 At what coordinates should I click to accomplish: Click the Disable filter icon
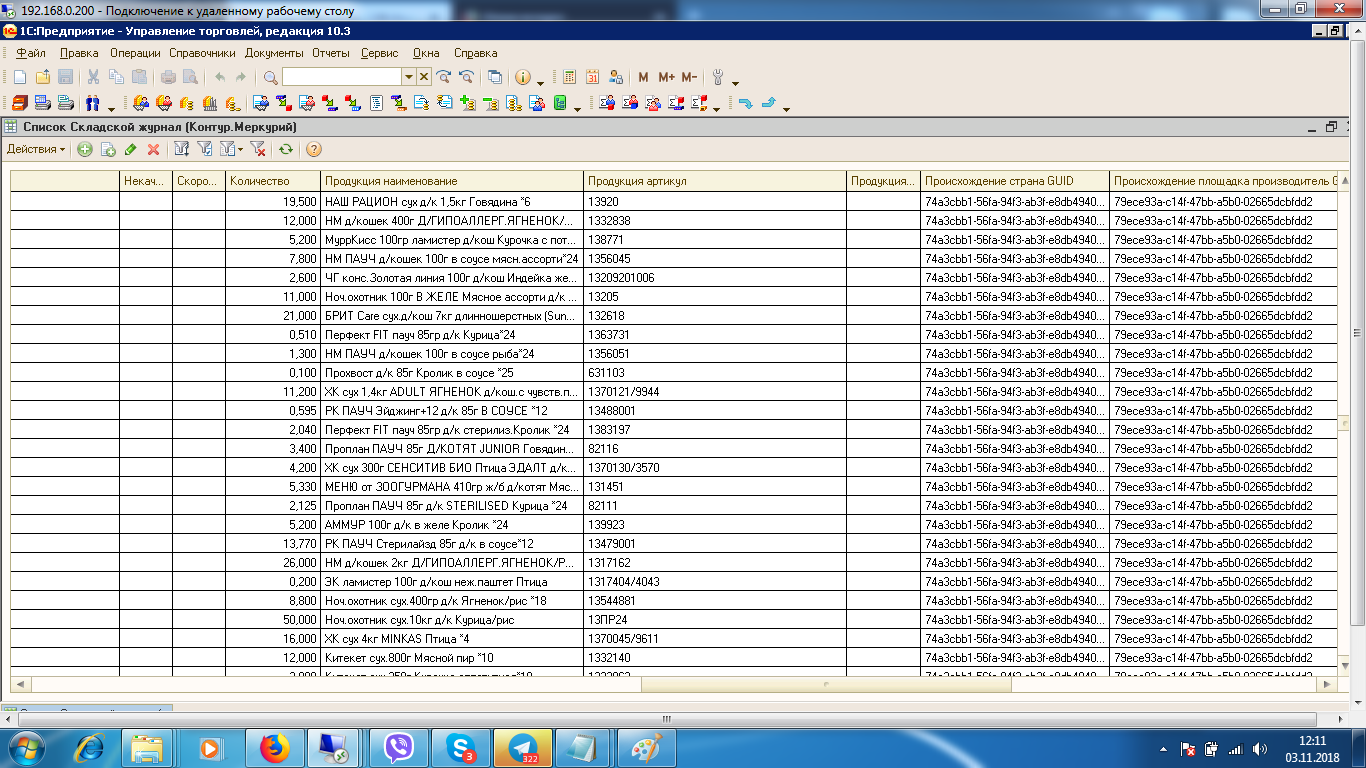(x=257, y=149)
